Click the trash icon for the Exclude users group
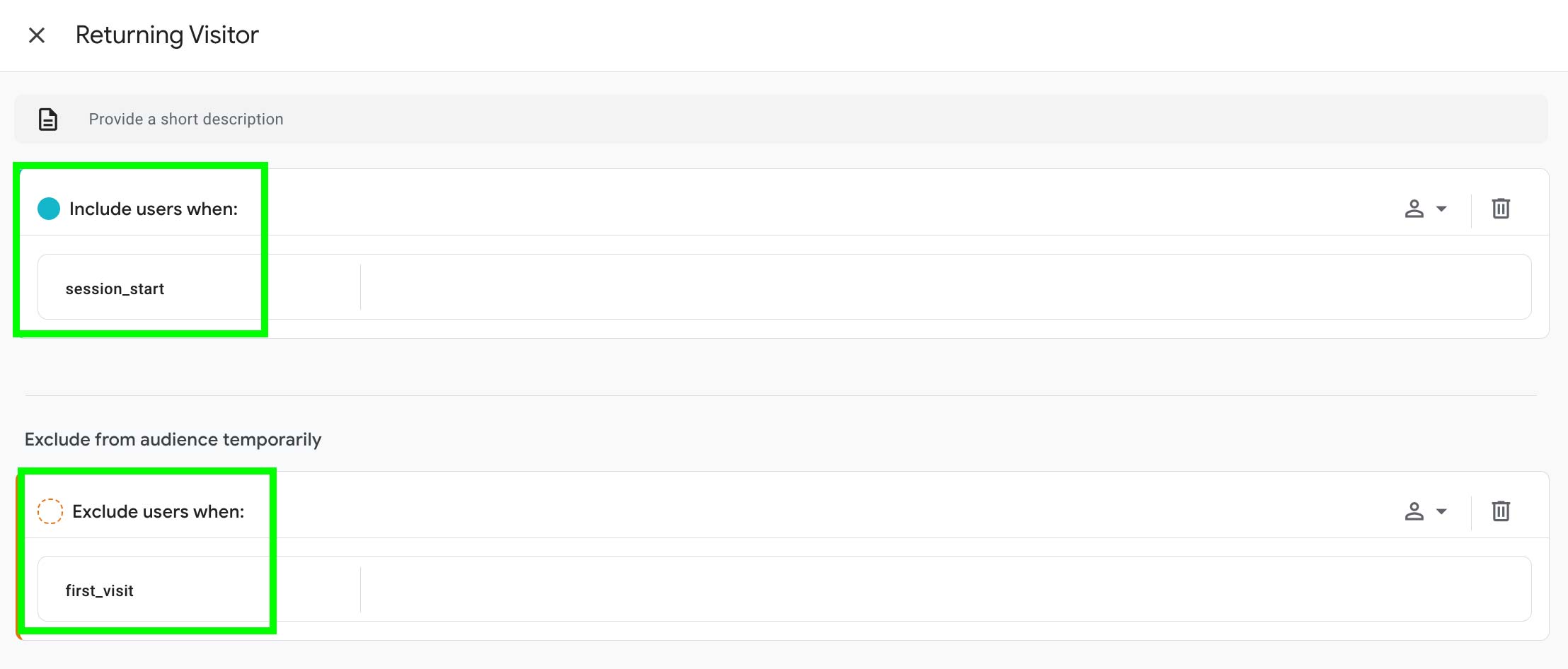This screenshot has width=1568, height=669. click(1501, 511)
